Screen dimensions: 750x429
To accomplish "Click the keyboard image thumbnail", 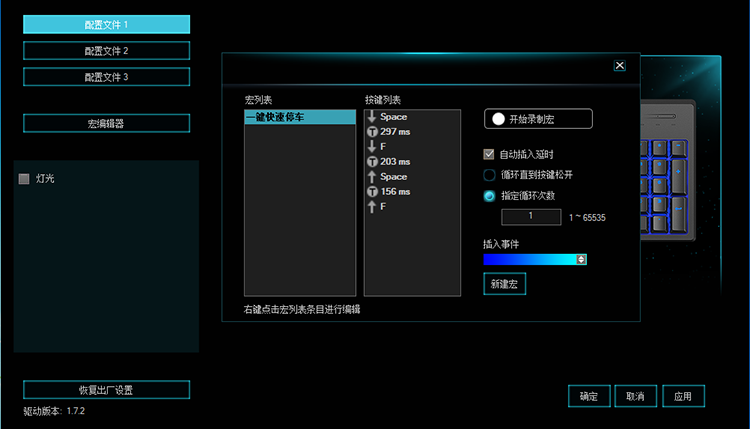I will [668, 170].
